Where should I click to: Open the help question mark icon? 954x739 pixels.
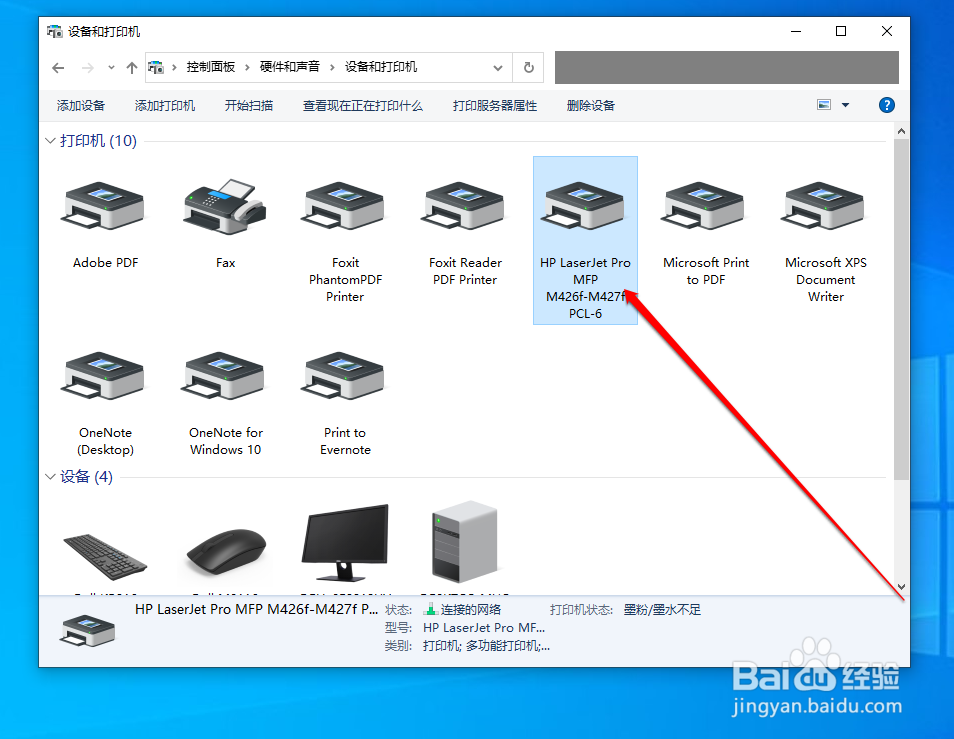coord(886,105)
